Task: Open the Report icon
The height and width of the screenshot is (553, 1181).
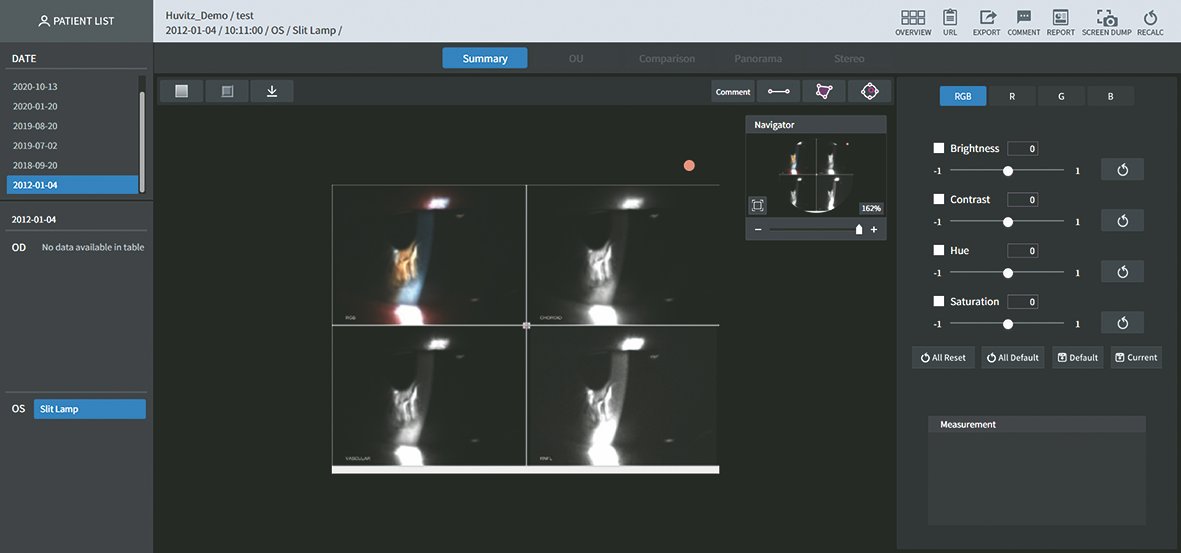Action: (x=1060, y=18)
